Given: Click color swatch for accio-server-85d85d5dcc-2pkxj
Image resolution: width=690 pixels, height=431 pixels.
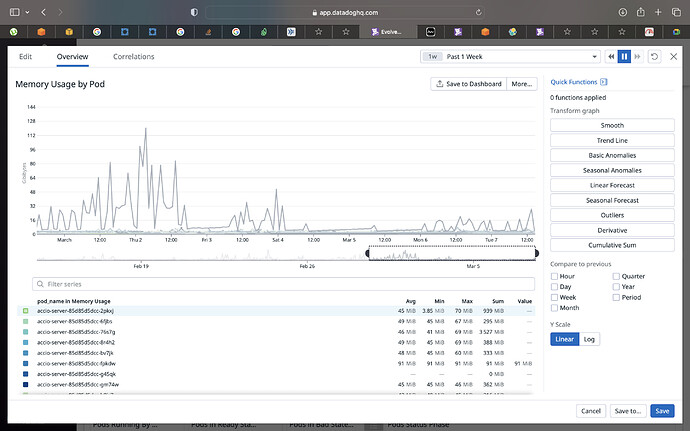Looking at the screenshot, I should point(26,311).
